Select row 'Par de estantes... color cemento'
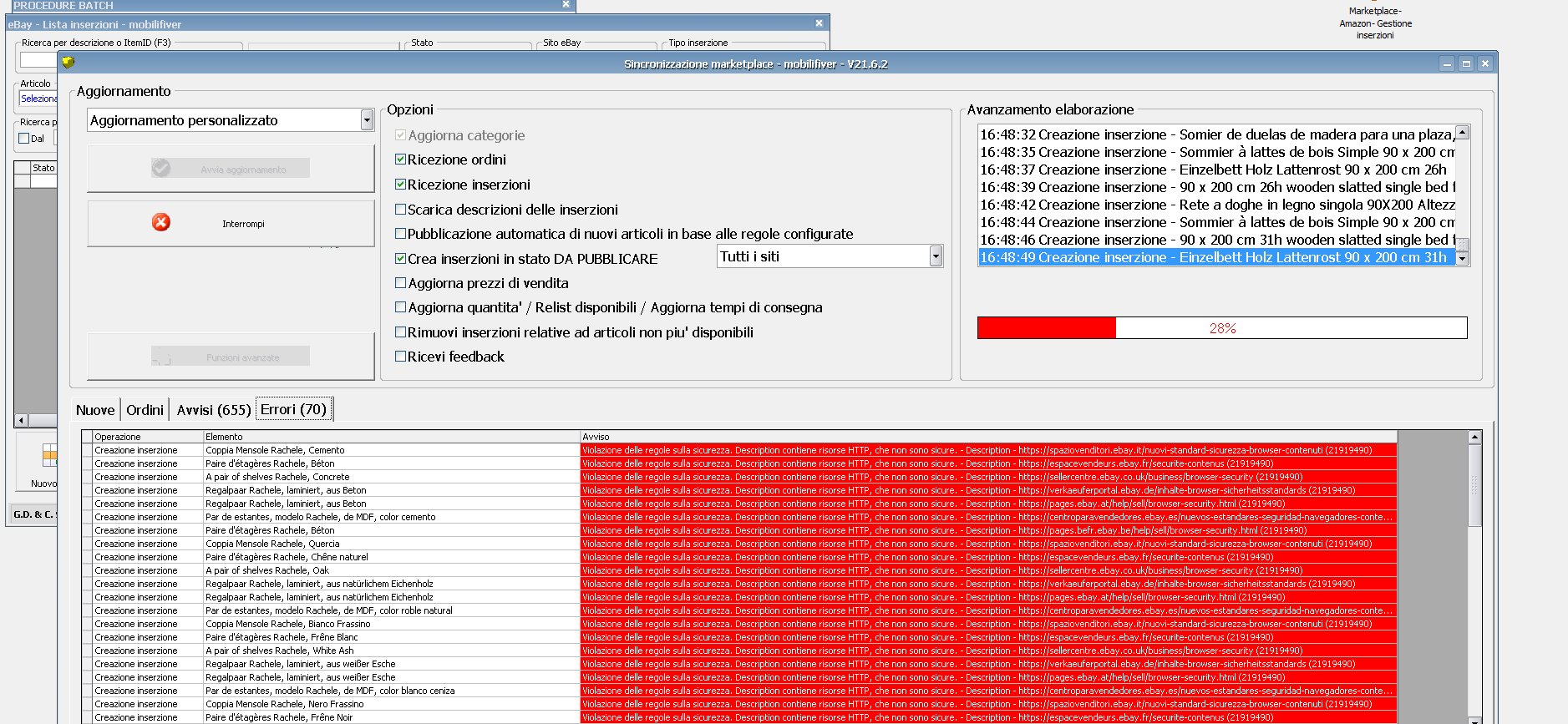 (739, 517)
